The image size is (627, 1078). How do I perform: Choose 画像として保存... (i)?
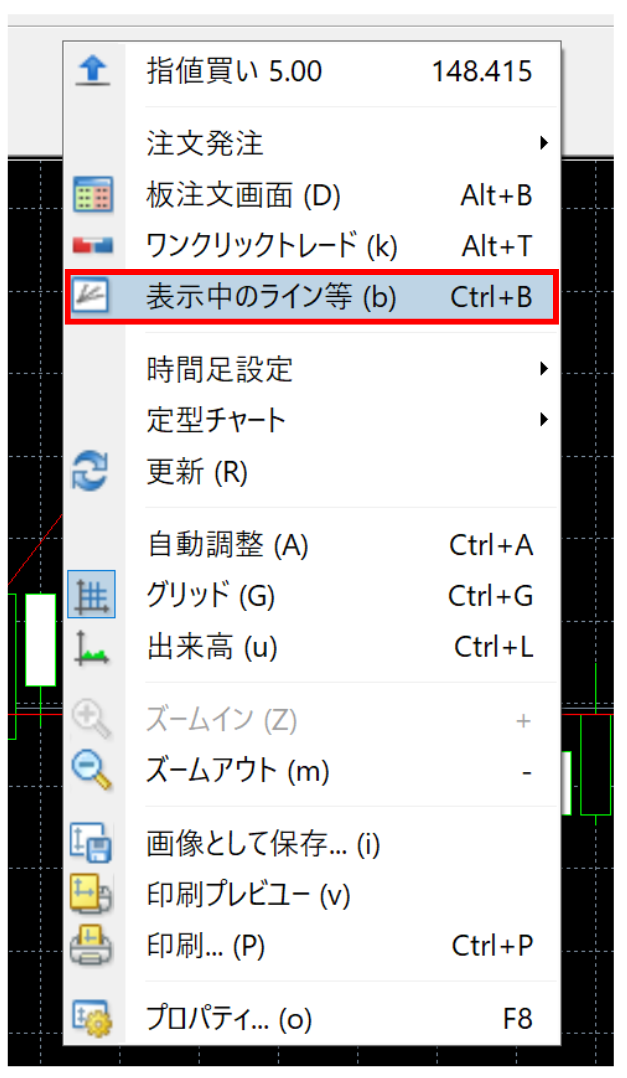[312, 844]
